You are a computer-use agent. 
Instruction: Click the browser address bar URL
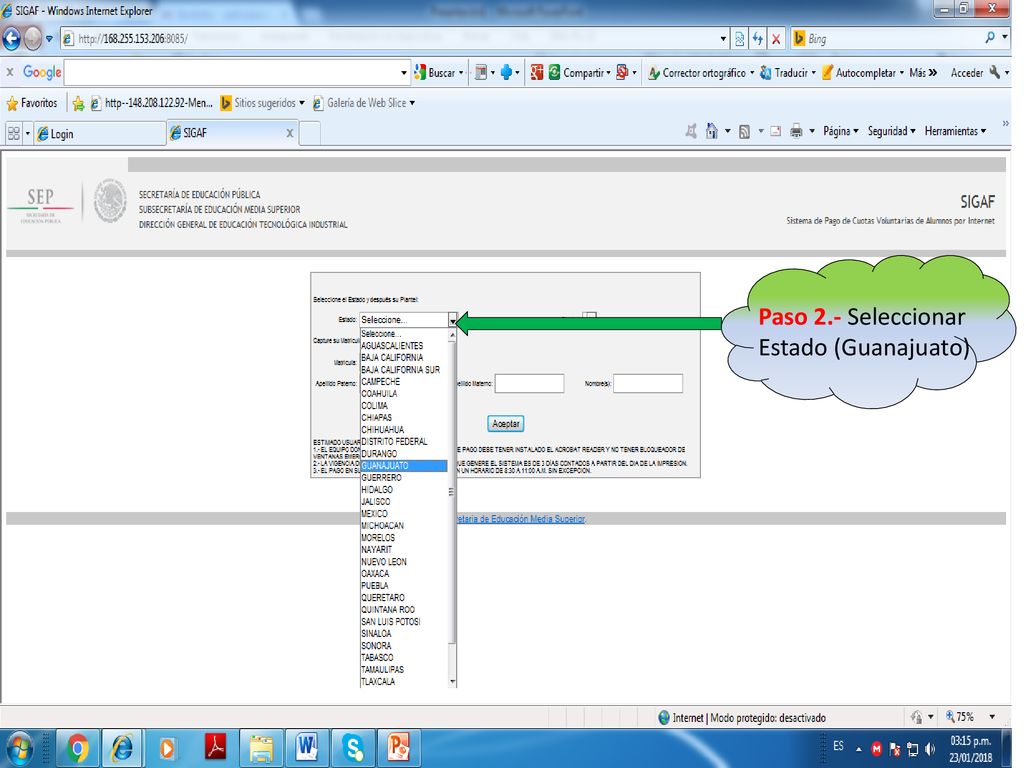click(133, 39)
